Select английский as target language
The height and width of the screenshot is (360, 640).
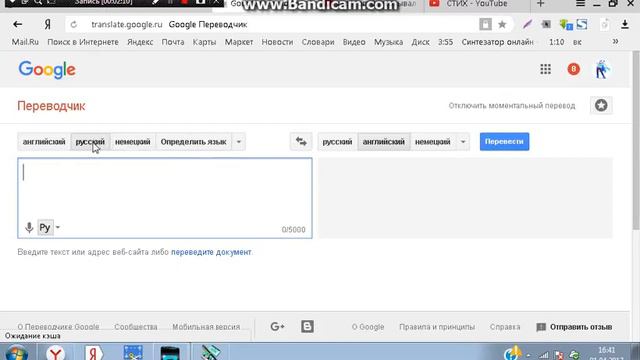[x=384, y=142]
